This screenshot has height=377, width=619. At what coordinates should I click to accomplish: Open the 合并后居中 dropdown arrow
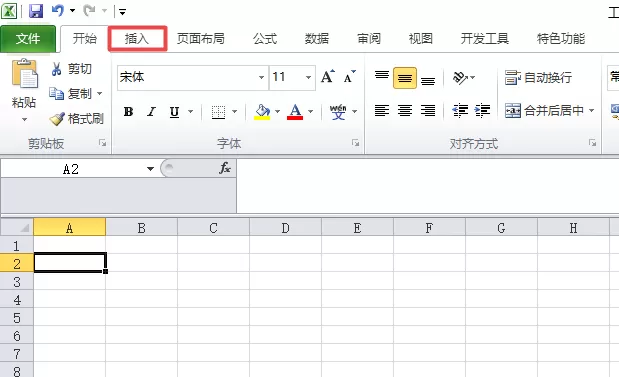tap(591, 111)
